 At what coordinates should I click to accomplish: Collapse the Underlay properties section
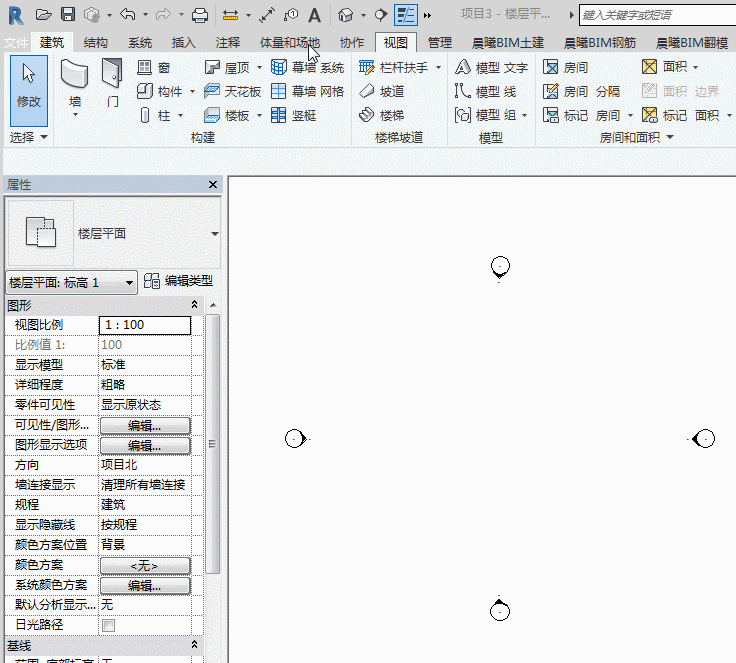[194, 645]
